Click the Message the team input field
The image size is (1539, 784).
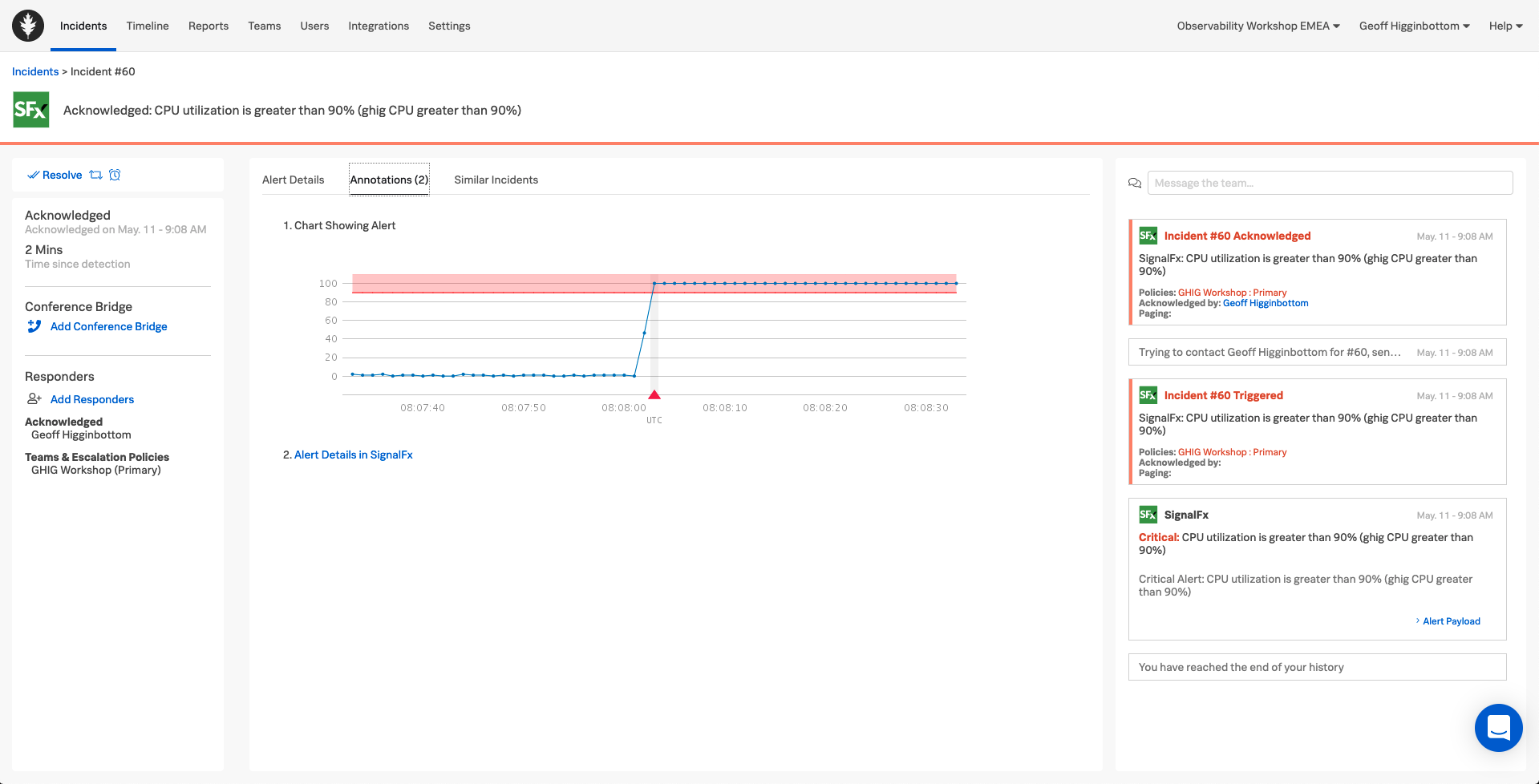1330,183
